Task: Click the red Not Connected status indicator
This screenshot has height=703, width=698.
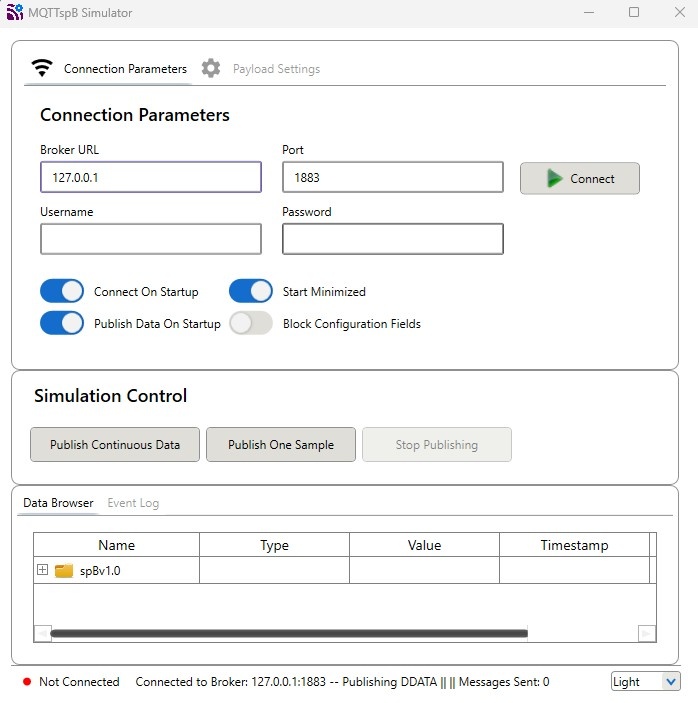Action: [27, 682]
